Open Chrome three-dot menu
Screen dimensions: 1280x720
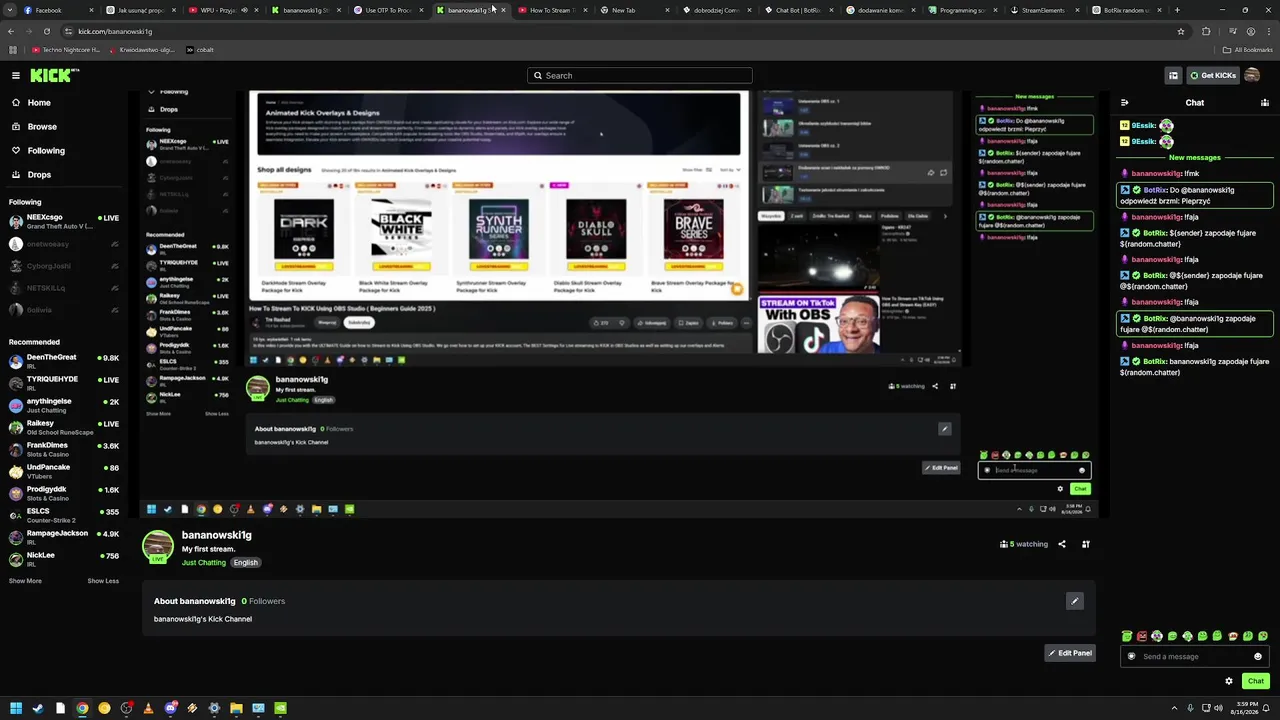pyautogui.click(x=1269, y=31)
